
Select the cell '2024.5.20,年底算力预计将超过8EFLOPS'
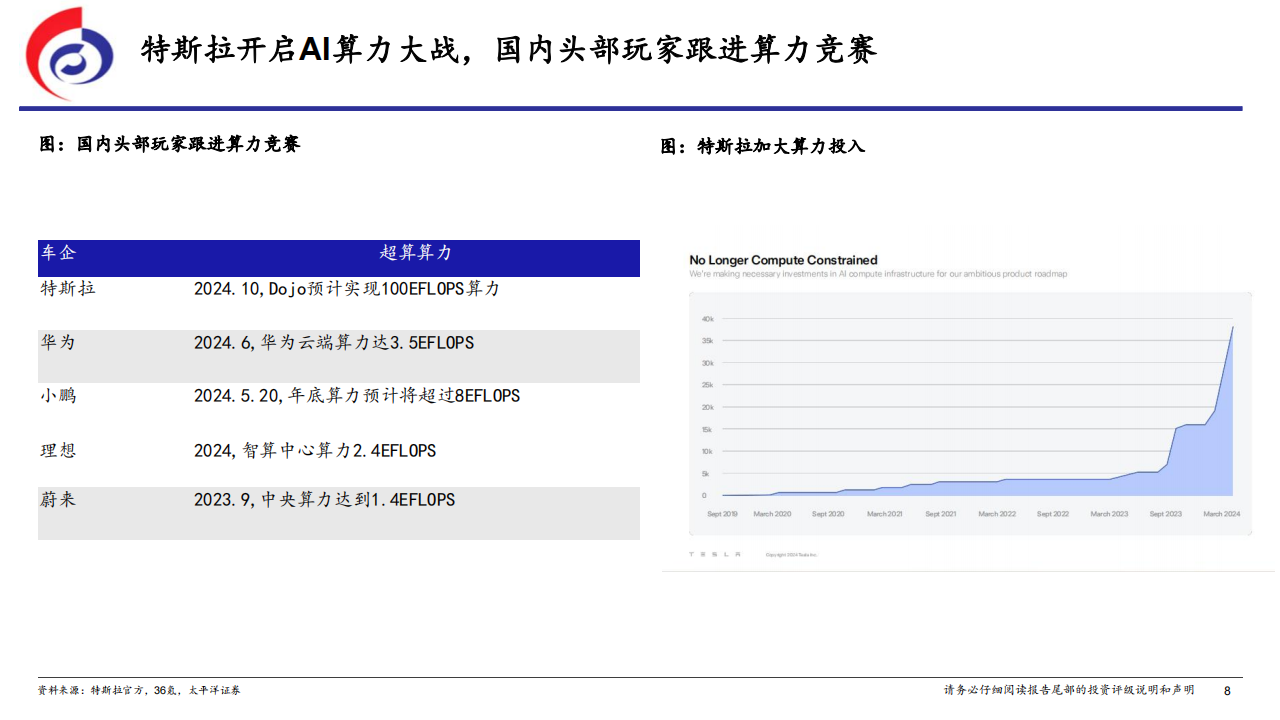[357, 396]
